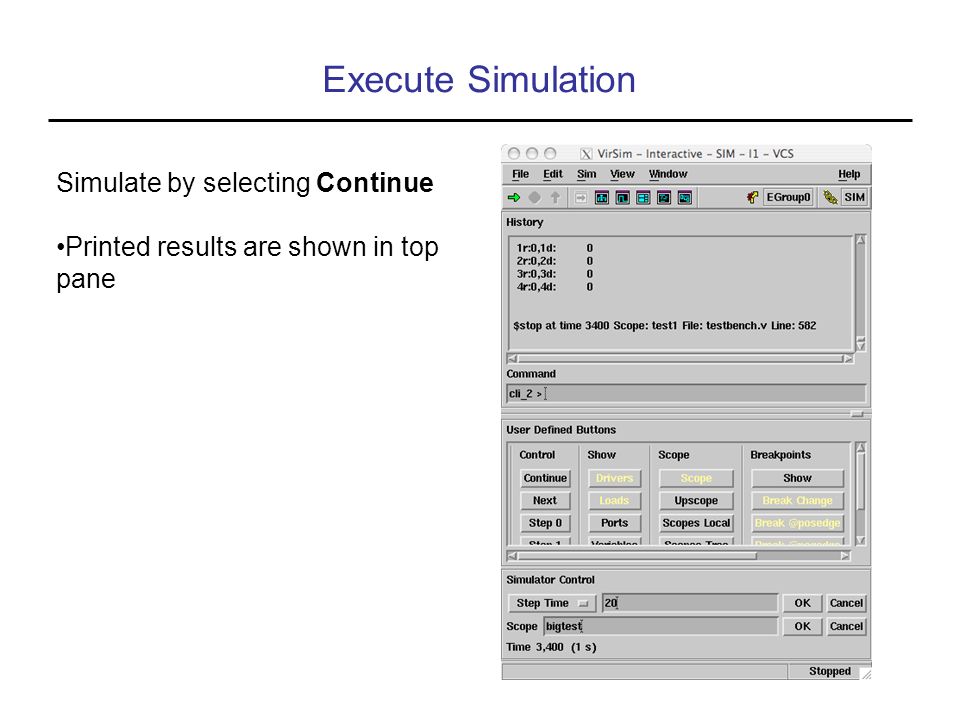Screen dimensions: 960x720
Task: Open the waveform window icon
Action: click(x=623, y=198)
